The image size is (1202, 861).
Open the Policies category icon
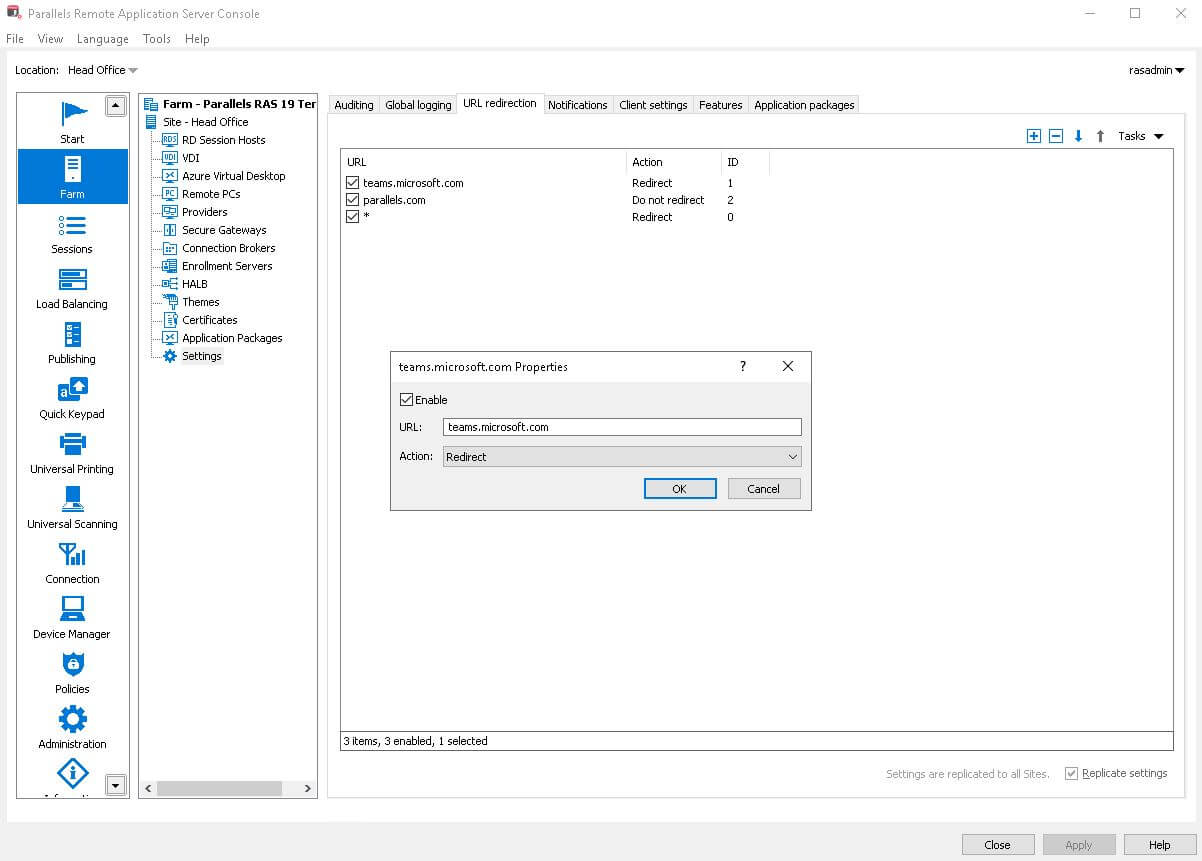pyautogui.click(x=72, y=664)
